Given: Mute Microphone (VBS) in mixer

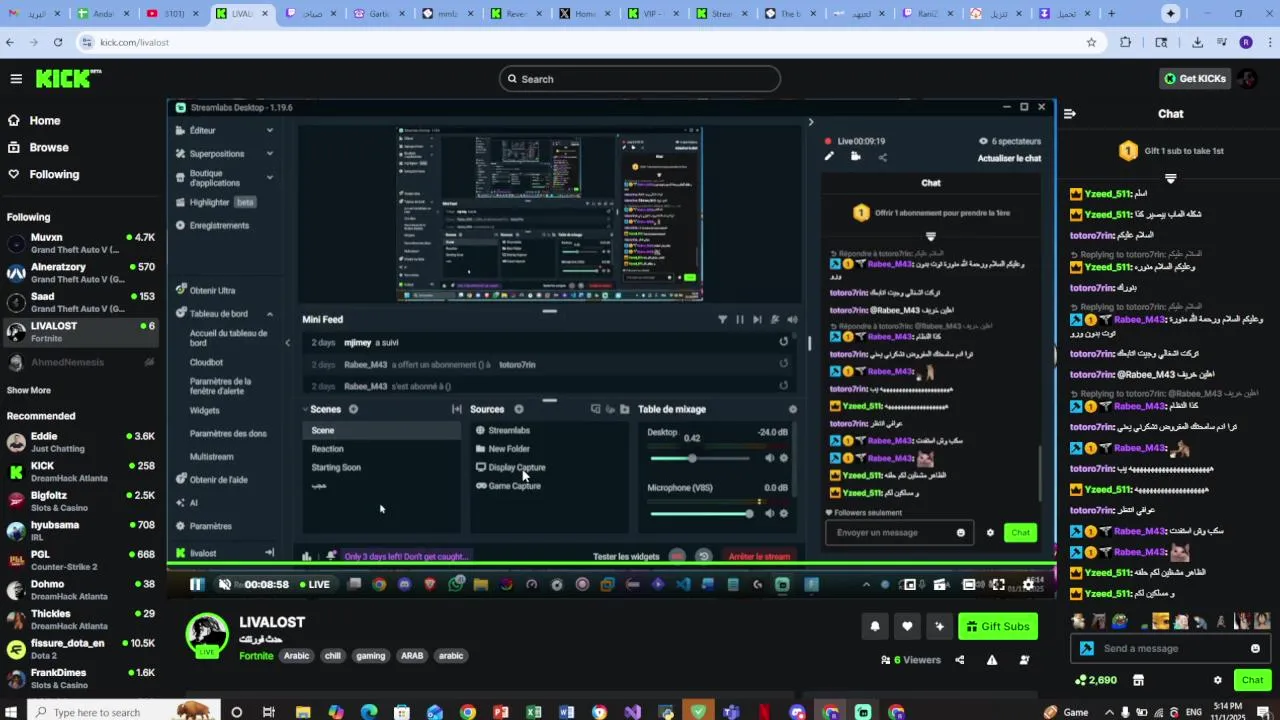Looking at the screenshot, I should [769, 513].
